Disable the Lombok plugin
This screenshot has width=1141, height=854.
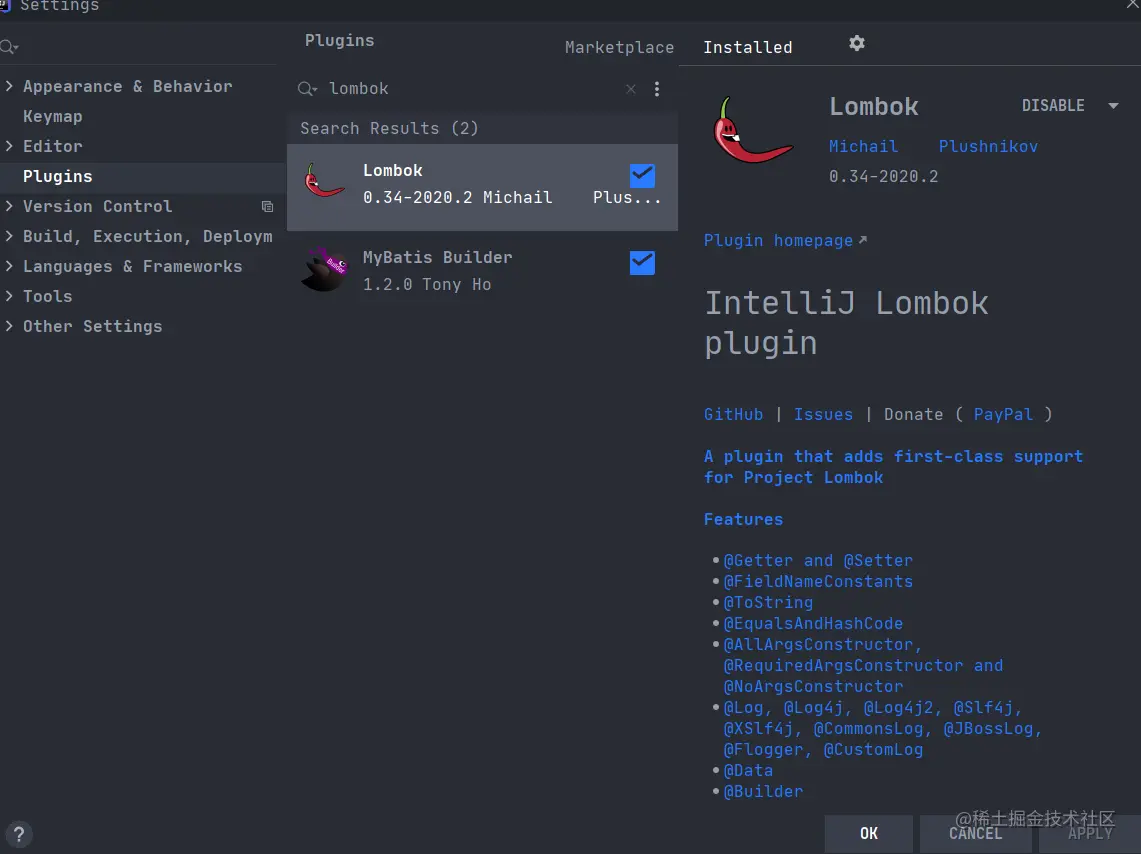coord(1053,106)
